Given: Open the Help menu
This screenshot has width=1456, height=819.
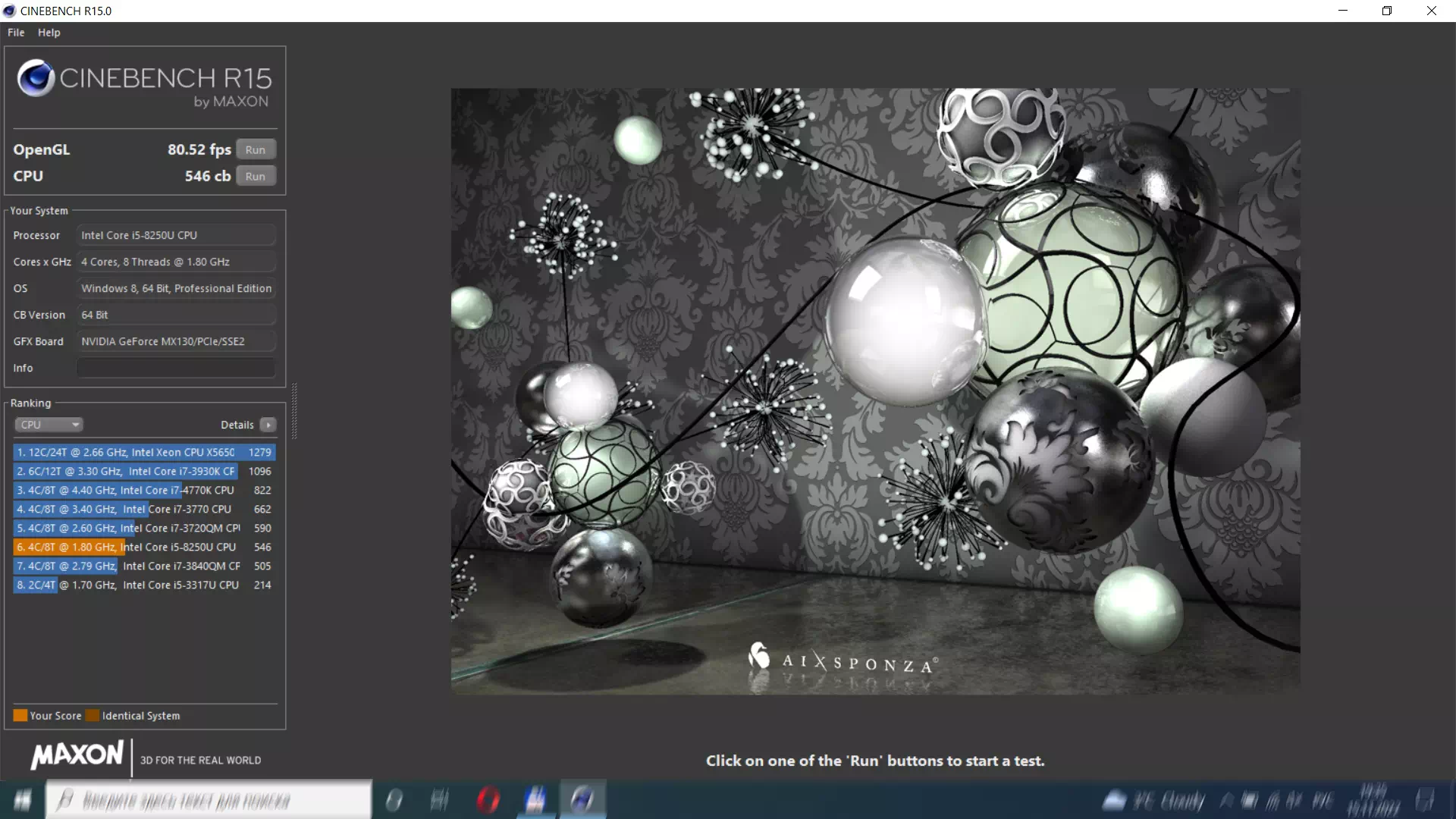Looking at the screenshot, I should click(x=48, y=32).
